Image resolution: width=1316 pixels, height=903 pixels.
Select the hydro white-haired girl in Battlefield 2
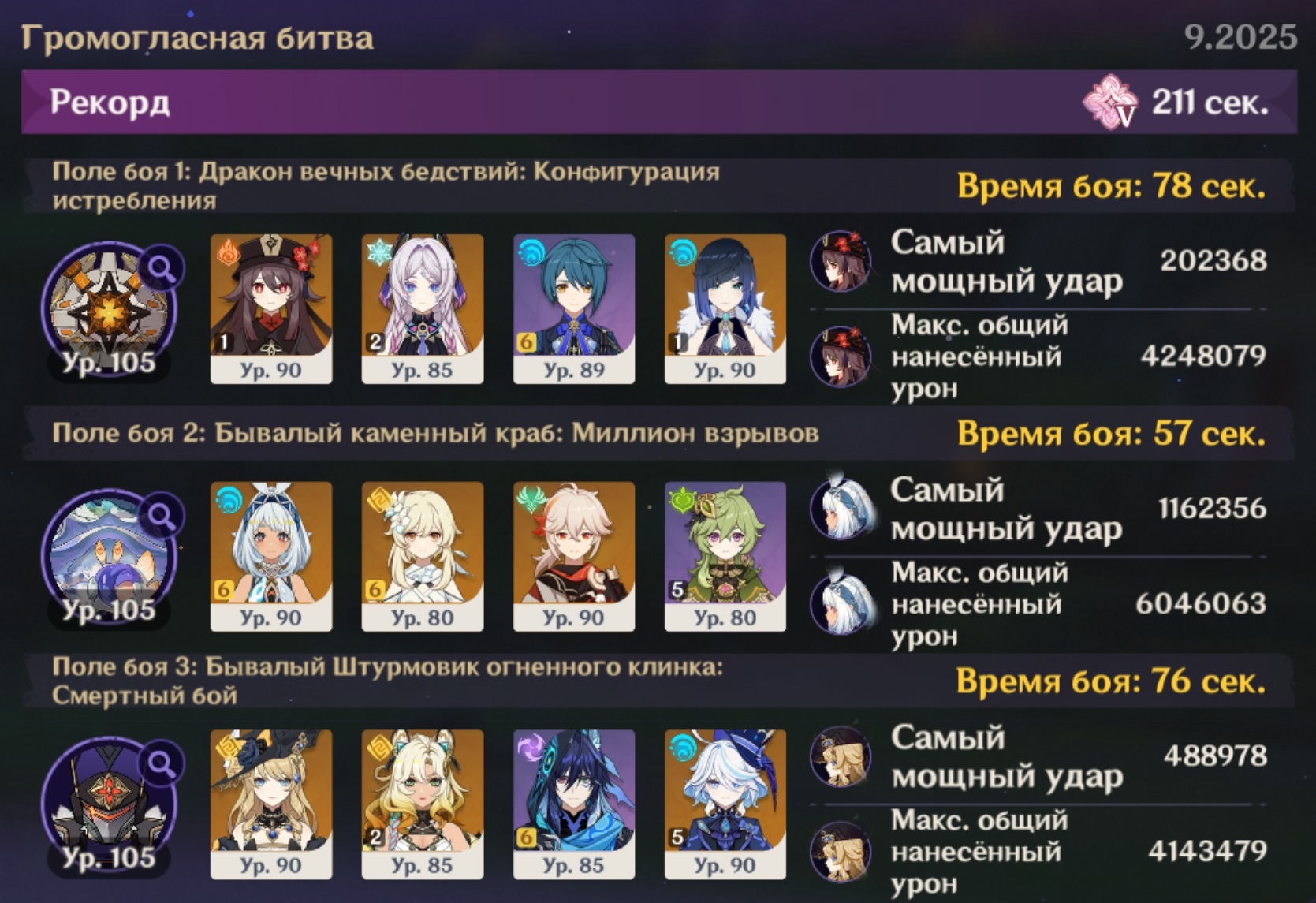pyautogui.click(x=271, y=556)
